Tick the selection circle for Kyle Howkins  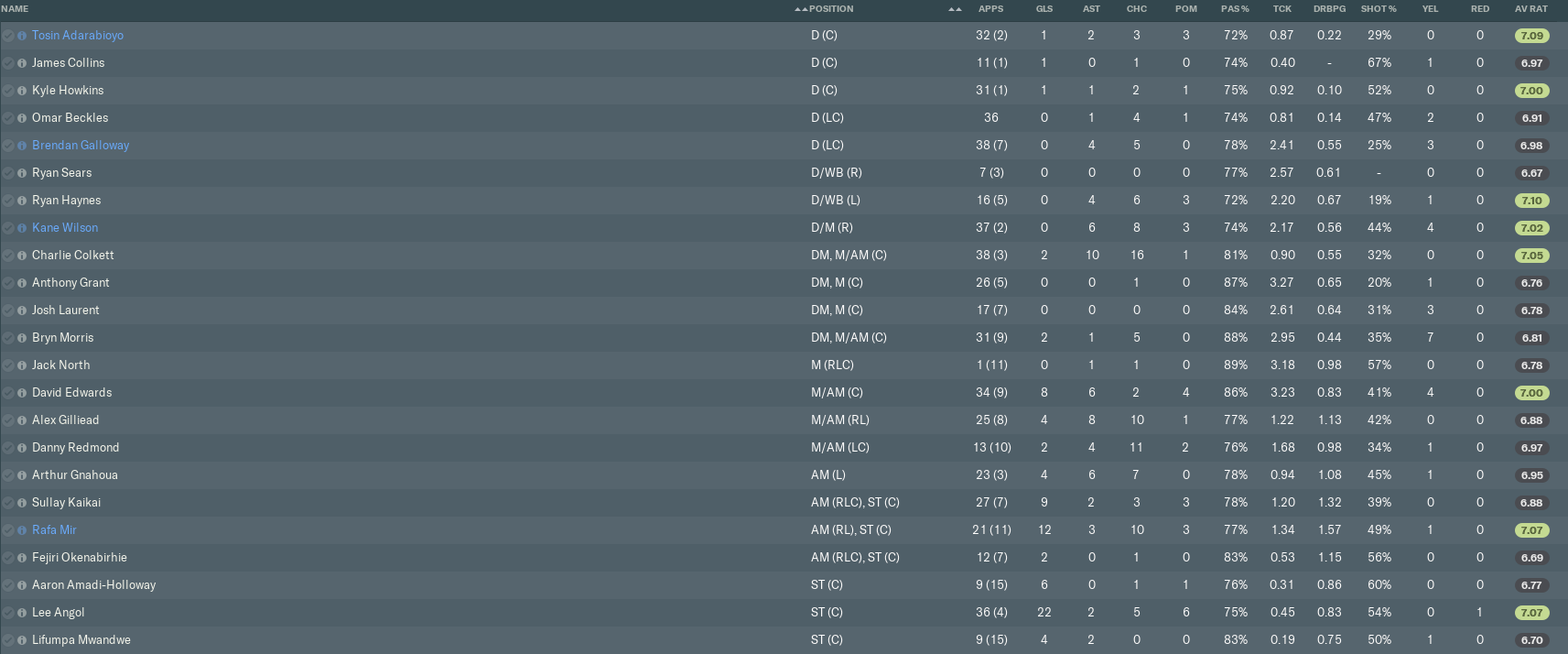(x=8, y=91)
